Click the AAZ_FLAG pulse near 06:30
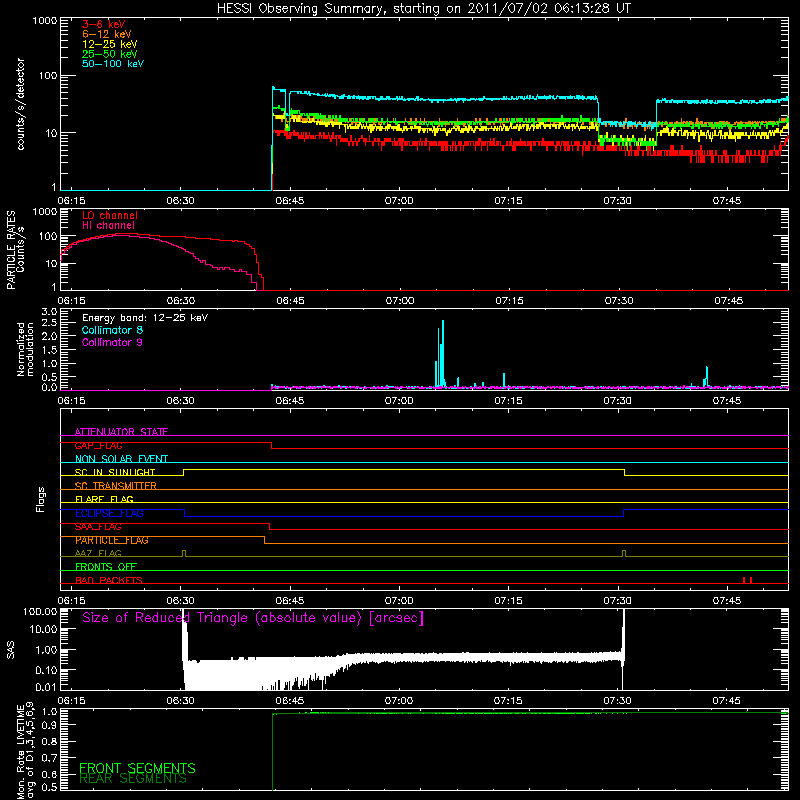Viewport: 800px width, 800px height. 184,554
